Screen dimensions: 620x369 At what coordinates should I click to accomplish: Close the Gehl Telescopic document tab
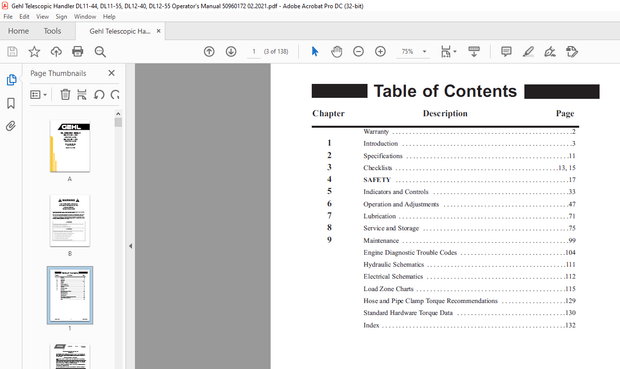(x=159, y=31)
